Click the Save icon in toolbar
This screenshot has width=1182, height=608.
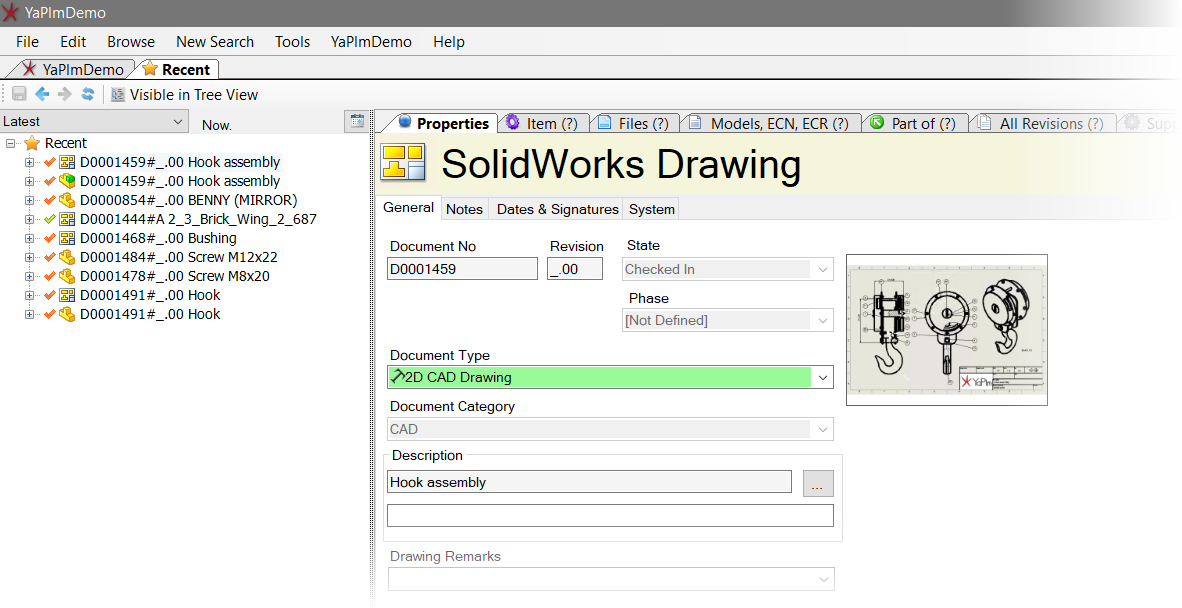pos(20,94)
